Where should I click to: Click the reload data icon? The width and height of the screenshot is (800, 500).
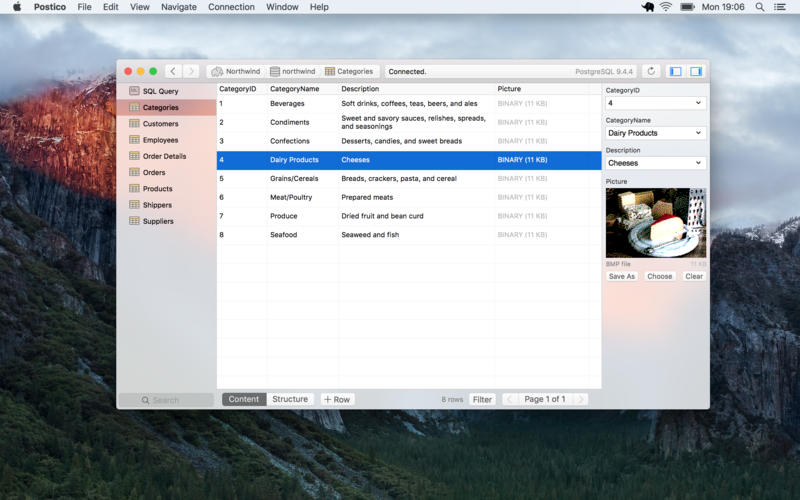point(652,72)
